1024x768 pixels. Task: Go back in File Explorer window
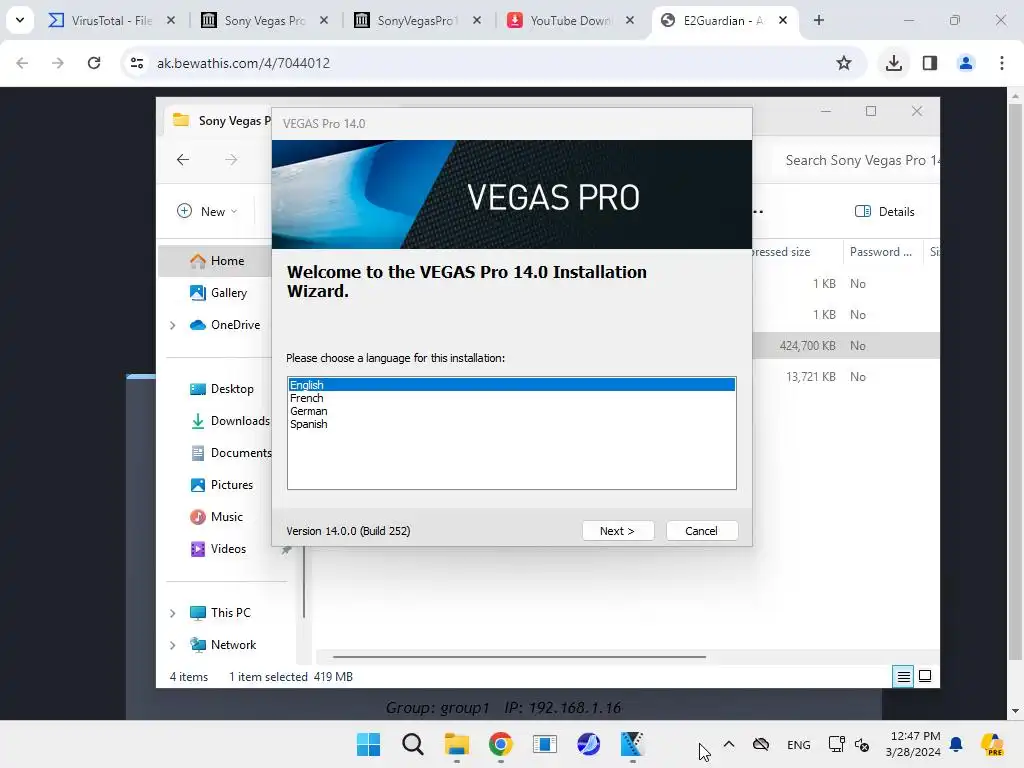[183, 159]
